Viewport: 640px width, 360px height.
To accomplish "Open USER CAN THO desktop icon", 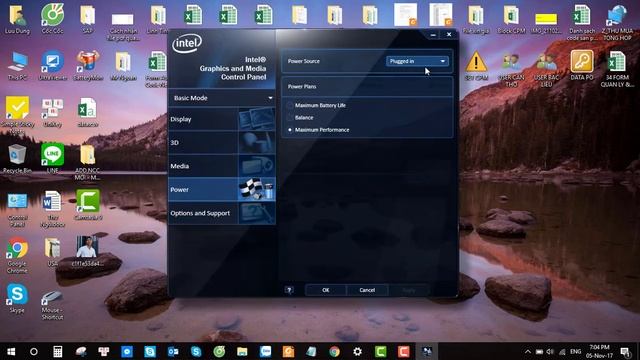I will coord(511,69).
